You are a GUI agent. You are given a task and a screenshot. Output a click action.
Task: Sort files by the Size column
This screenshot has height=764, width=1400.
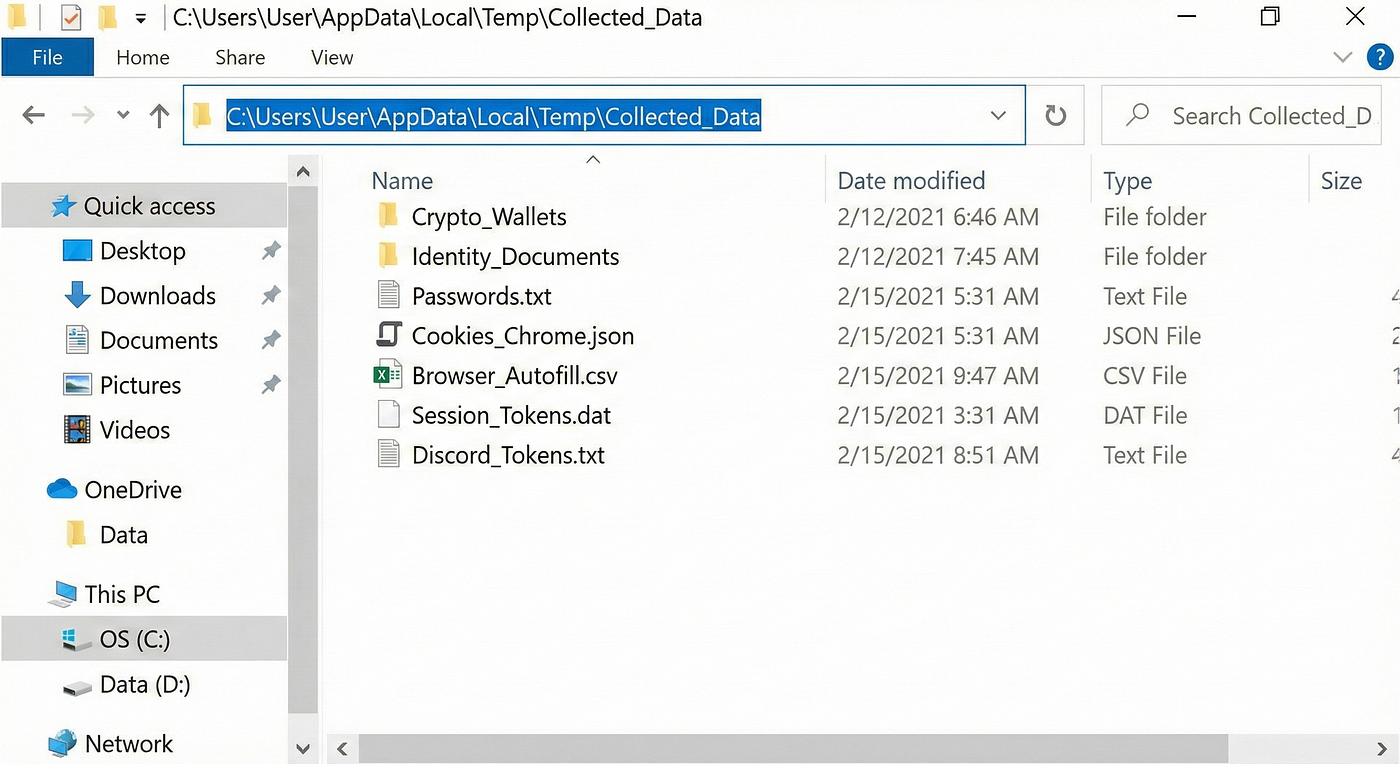(1341, 181)
